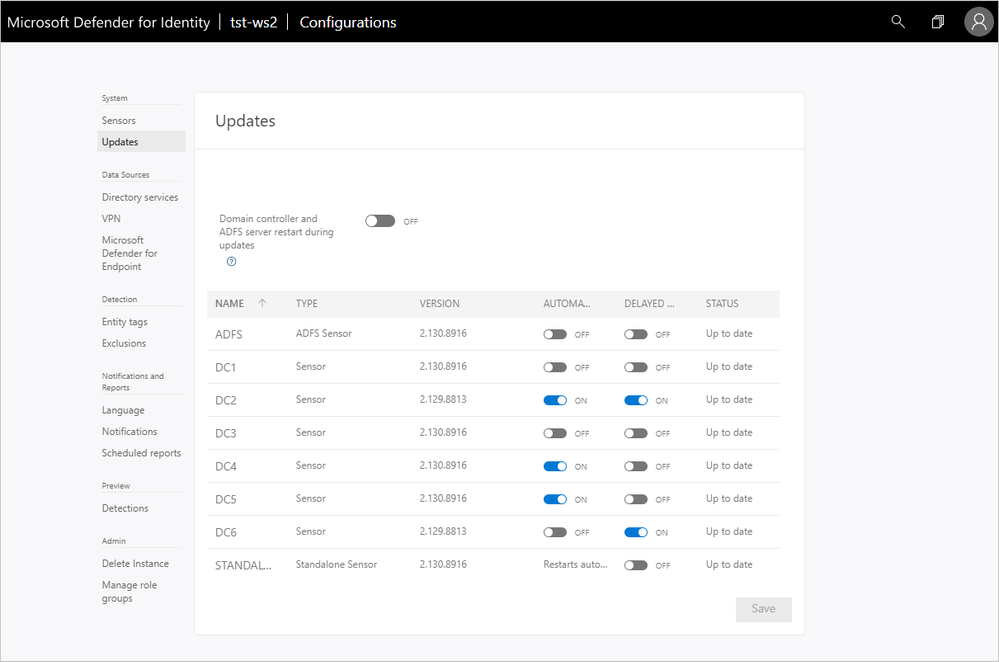
Task: Switch on delayed update for DC5
Action: 636,499
